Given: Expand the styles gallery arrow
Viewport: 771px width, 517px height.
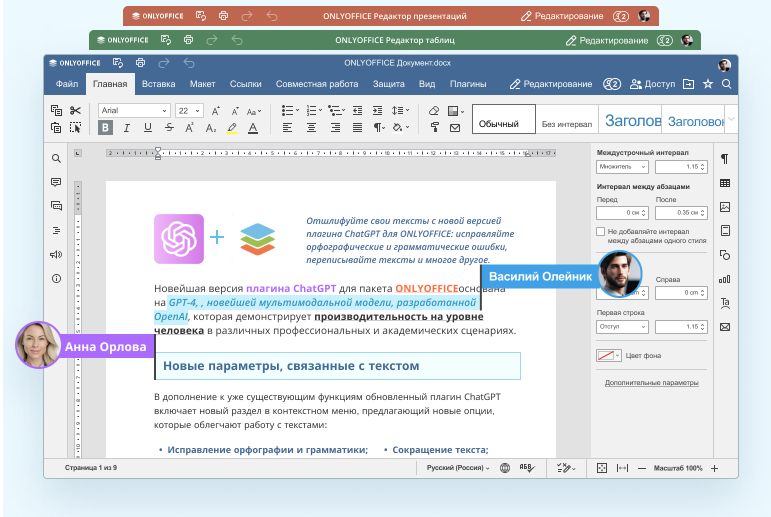Looking at the screenshot, I should point(731,119).
